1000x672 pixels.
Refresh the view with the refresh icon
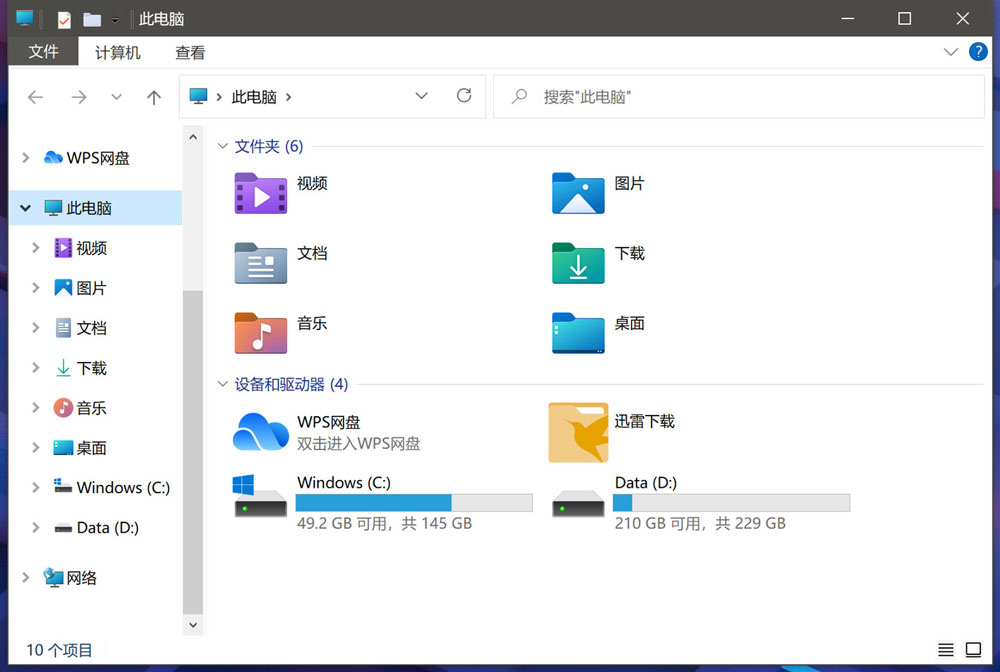pyautogui.click(x=463, y=96)
